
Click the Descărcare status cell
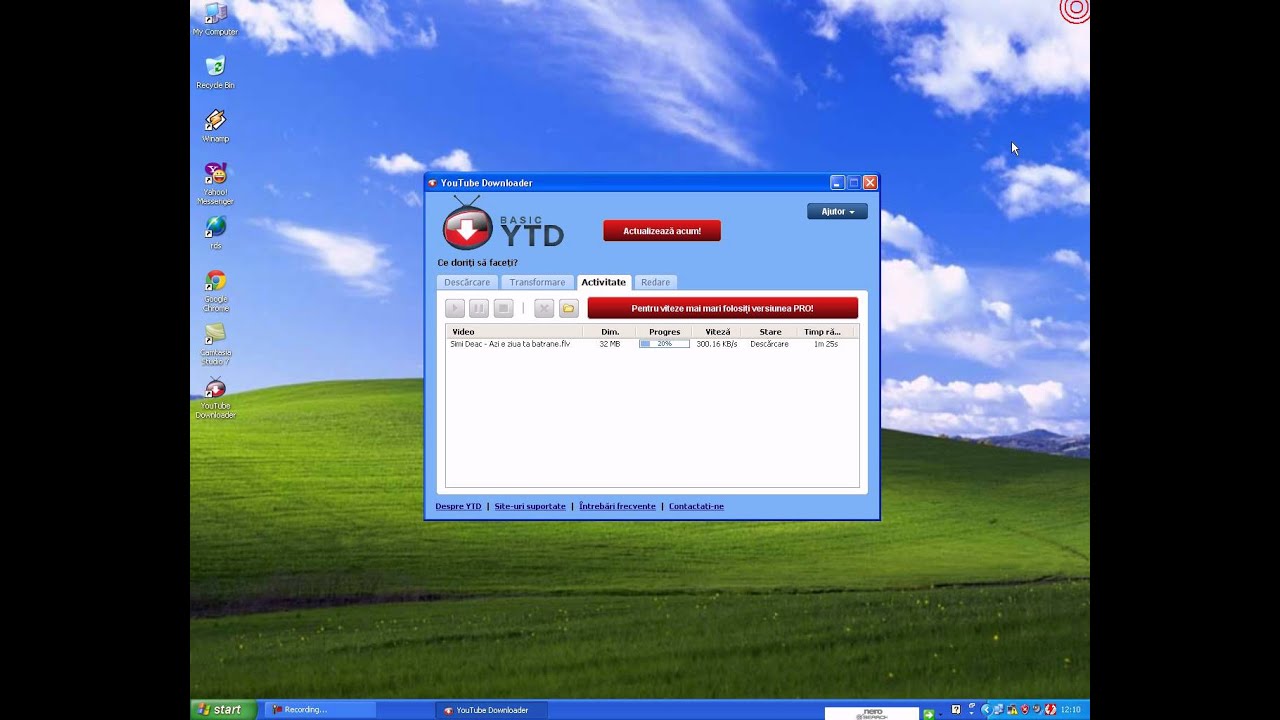tap(770, 344)
